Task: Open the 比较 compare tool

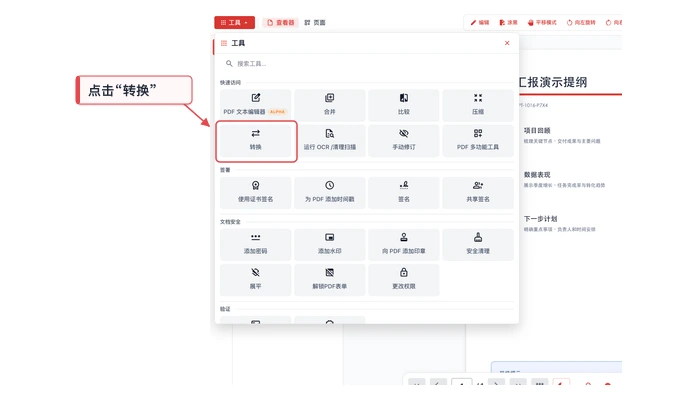Action: (x=404, y=105)
